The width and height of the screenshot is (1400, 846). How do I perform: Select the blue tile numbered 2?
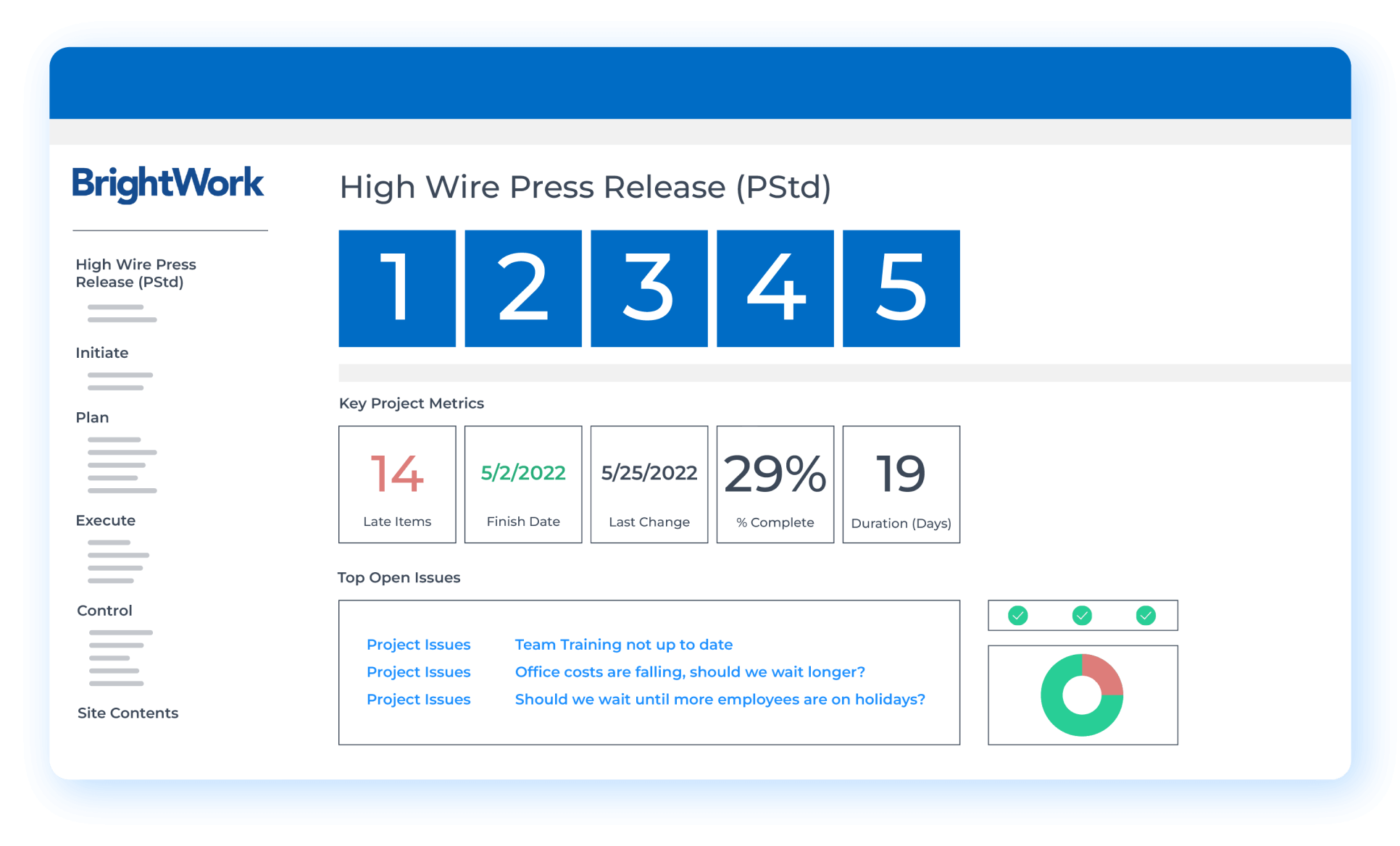[x=523, y=288]
